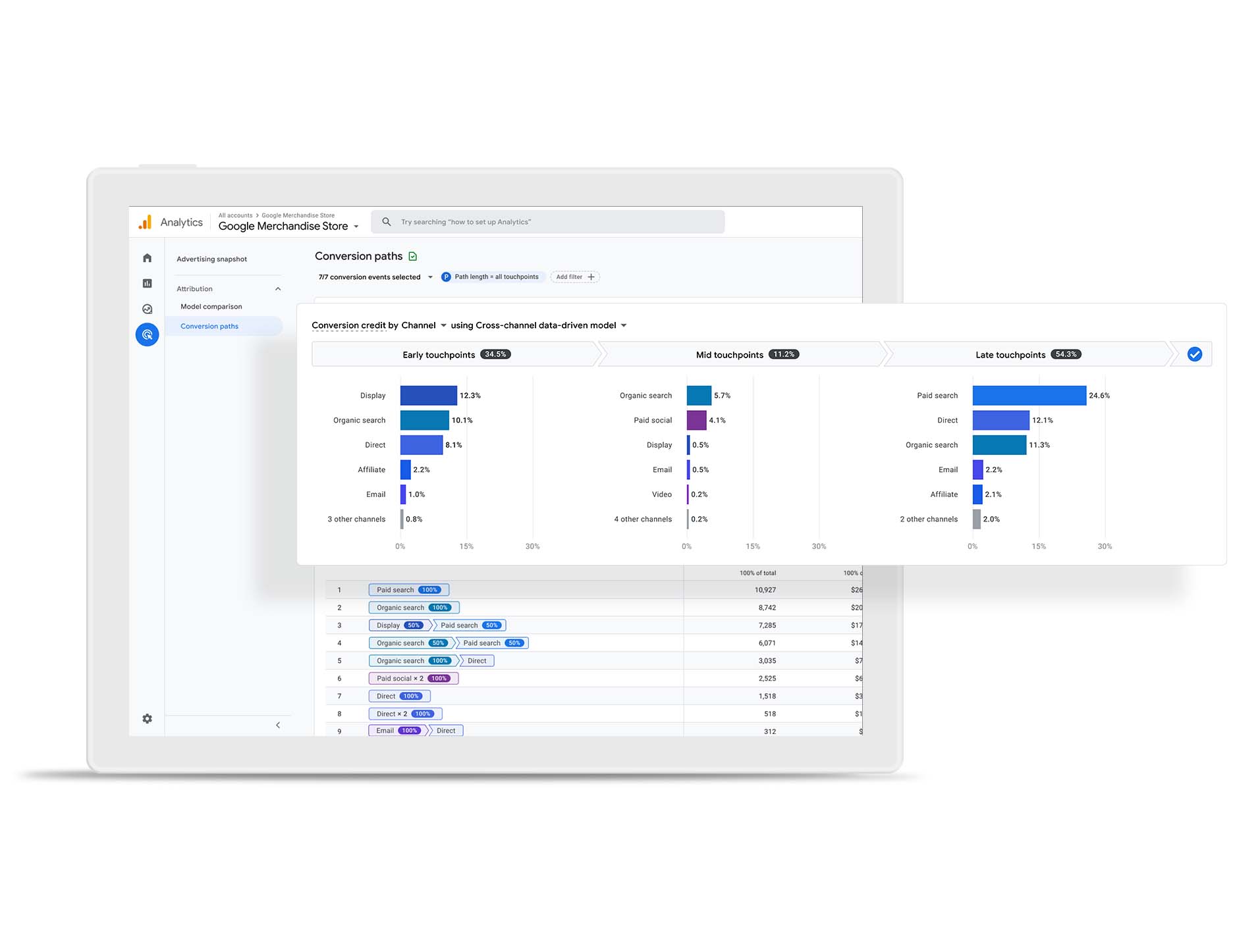Click the Paid search bar showing 24.6%
The image size is (1233, 952).
pos(1027,395)
